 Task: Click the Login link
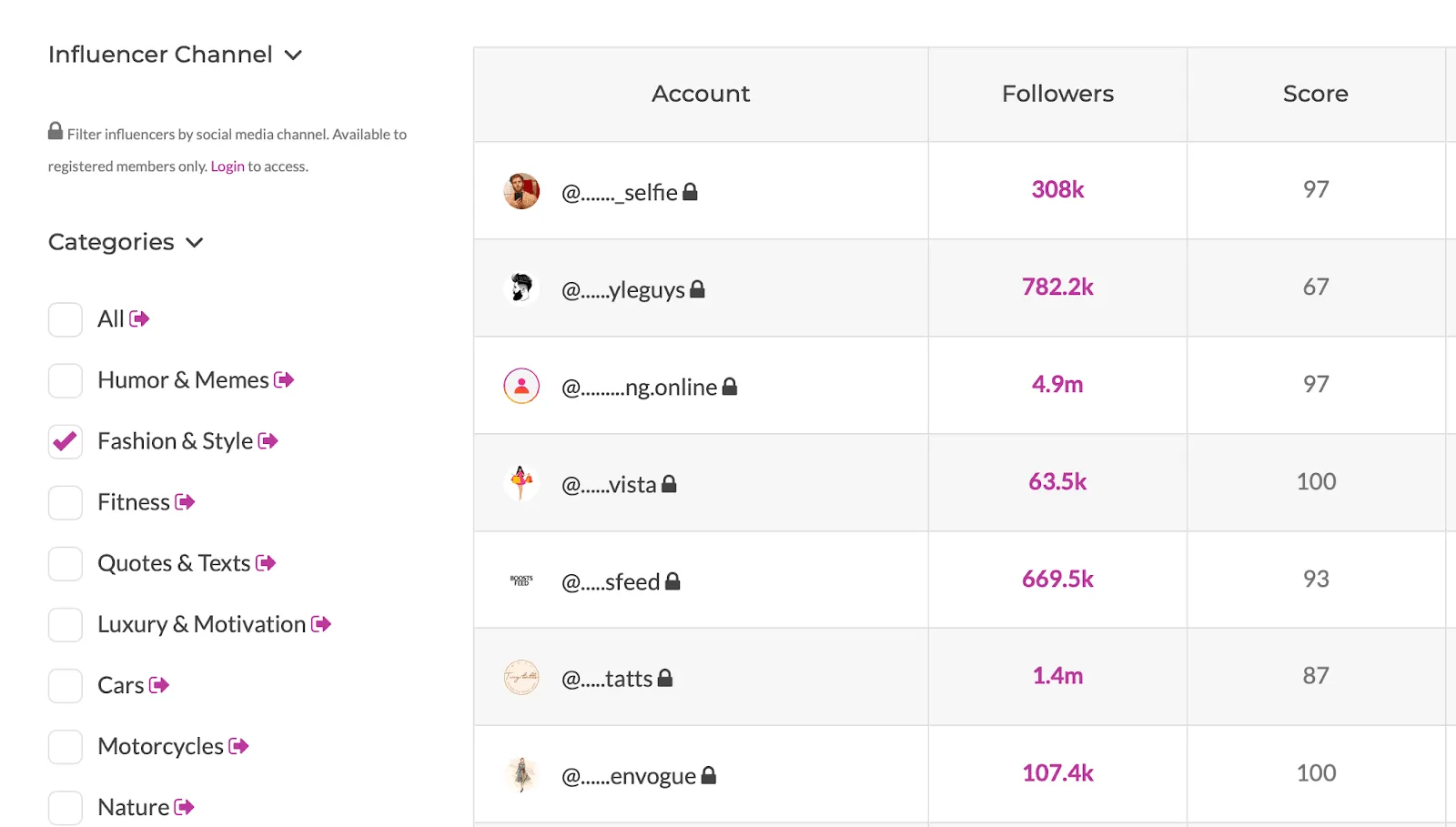[x=227, y=166]
